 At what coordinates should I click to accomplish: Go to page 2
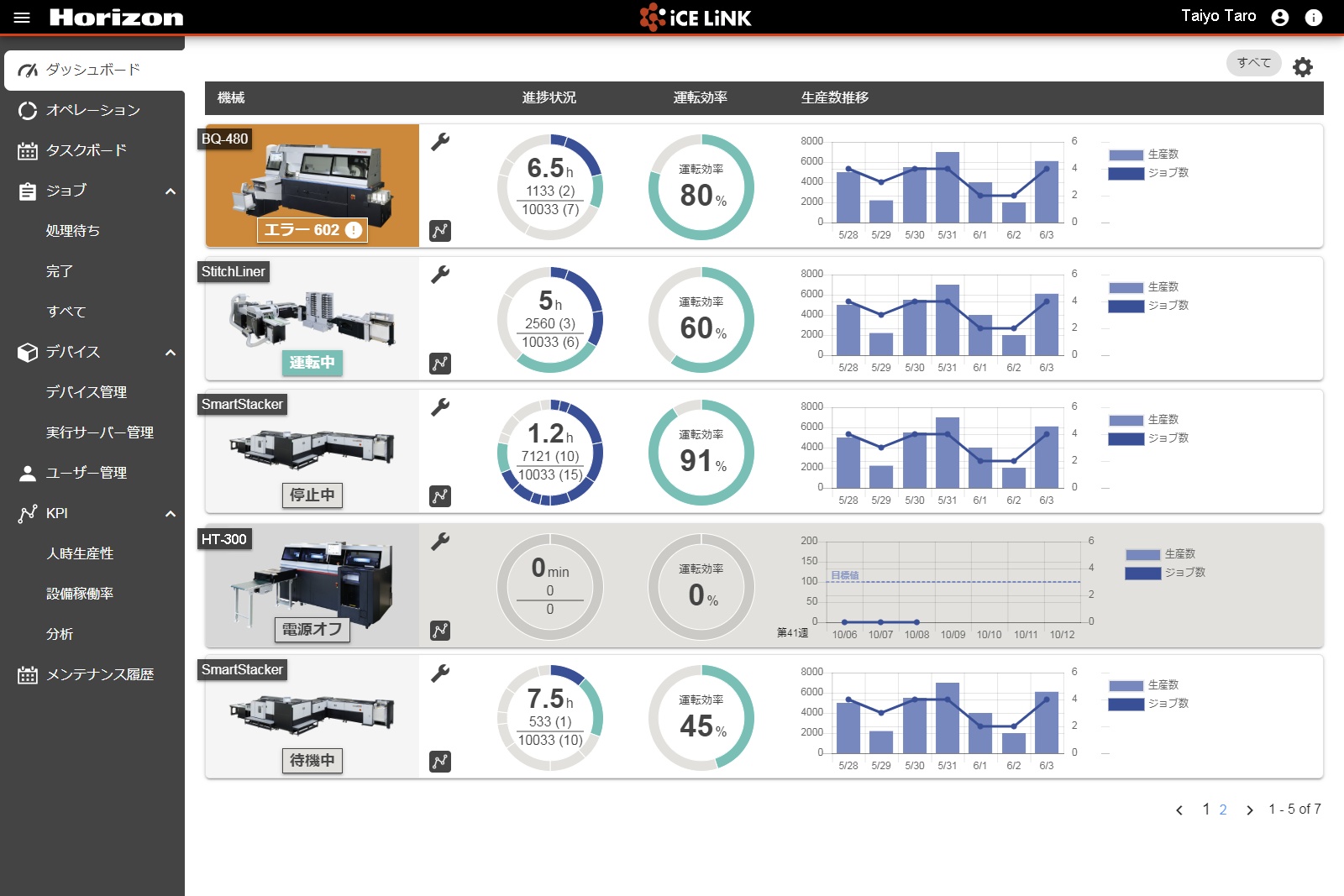[x=1223, y=810]
